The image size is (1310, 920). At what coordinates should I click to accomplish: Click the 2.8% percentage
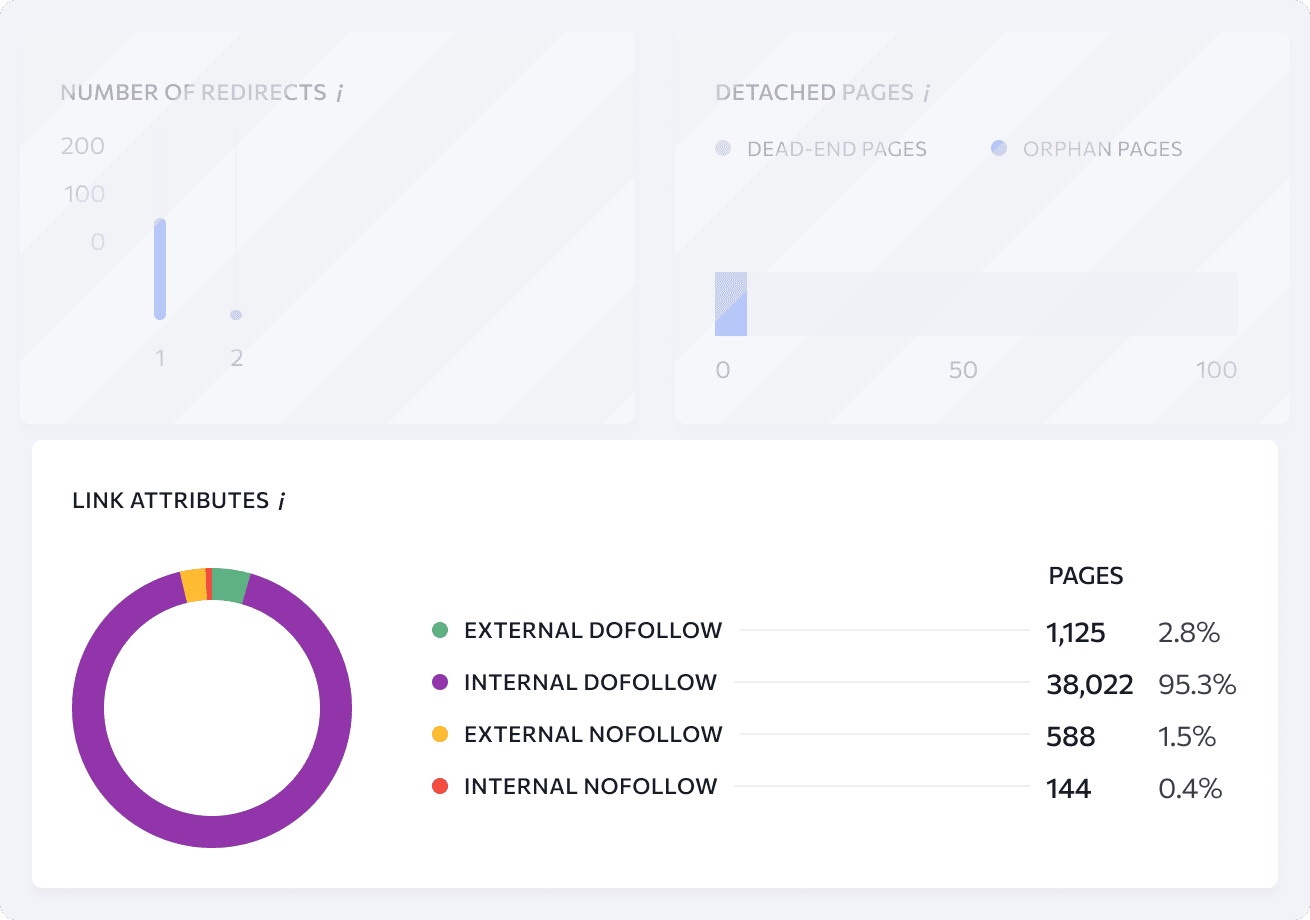pyautogui.click(x=1189, y=633)
